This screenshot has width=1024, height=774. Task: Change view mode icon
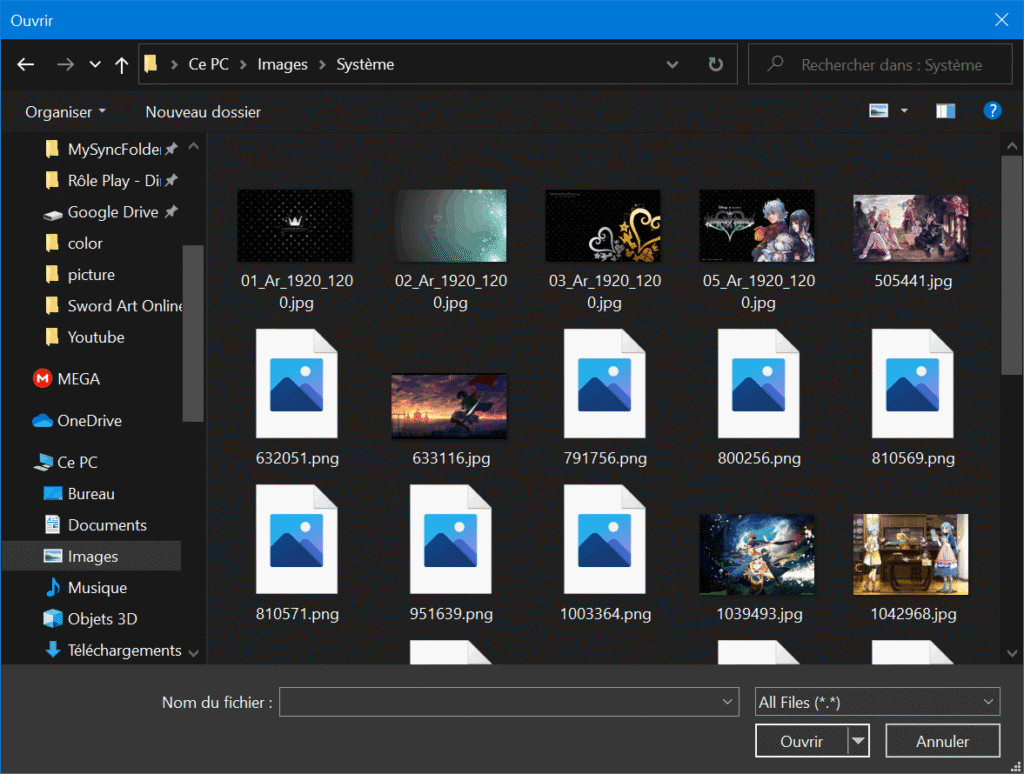tap(878, 110)
